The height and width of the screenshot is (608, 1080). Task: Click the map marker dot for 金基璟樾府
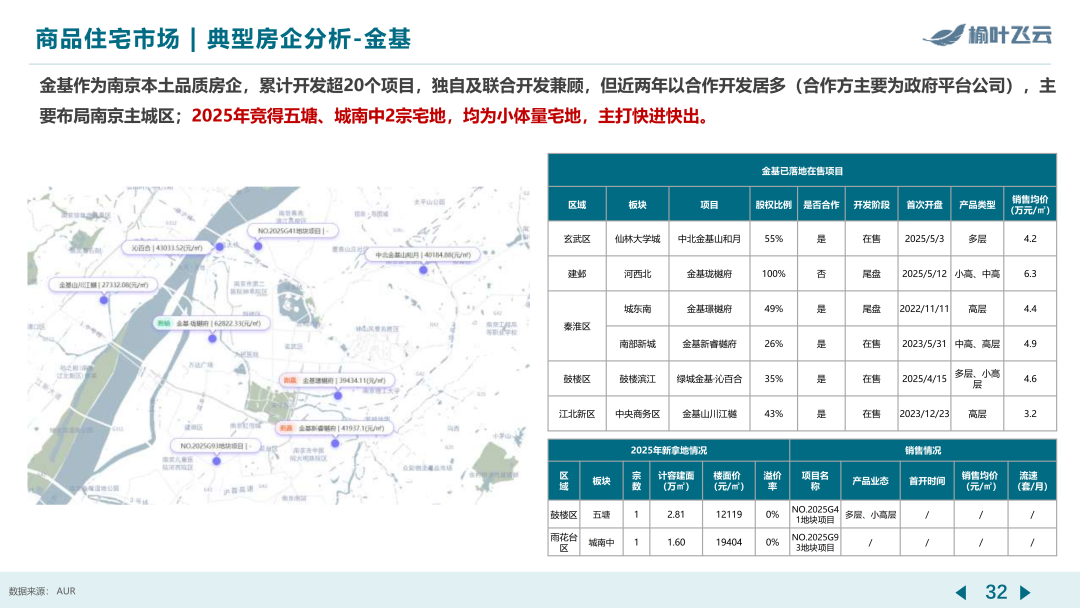(338, 395)
